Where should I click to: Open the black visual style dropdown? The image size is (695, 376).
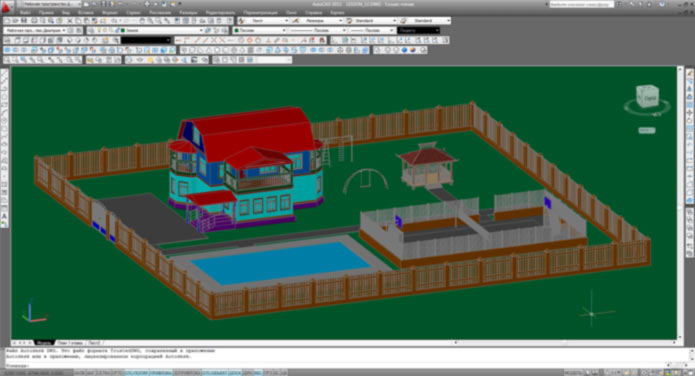146,40
